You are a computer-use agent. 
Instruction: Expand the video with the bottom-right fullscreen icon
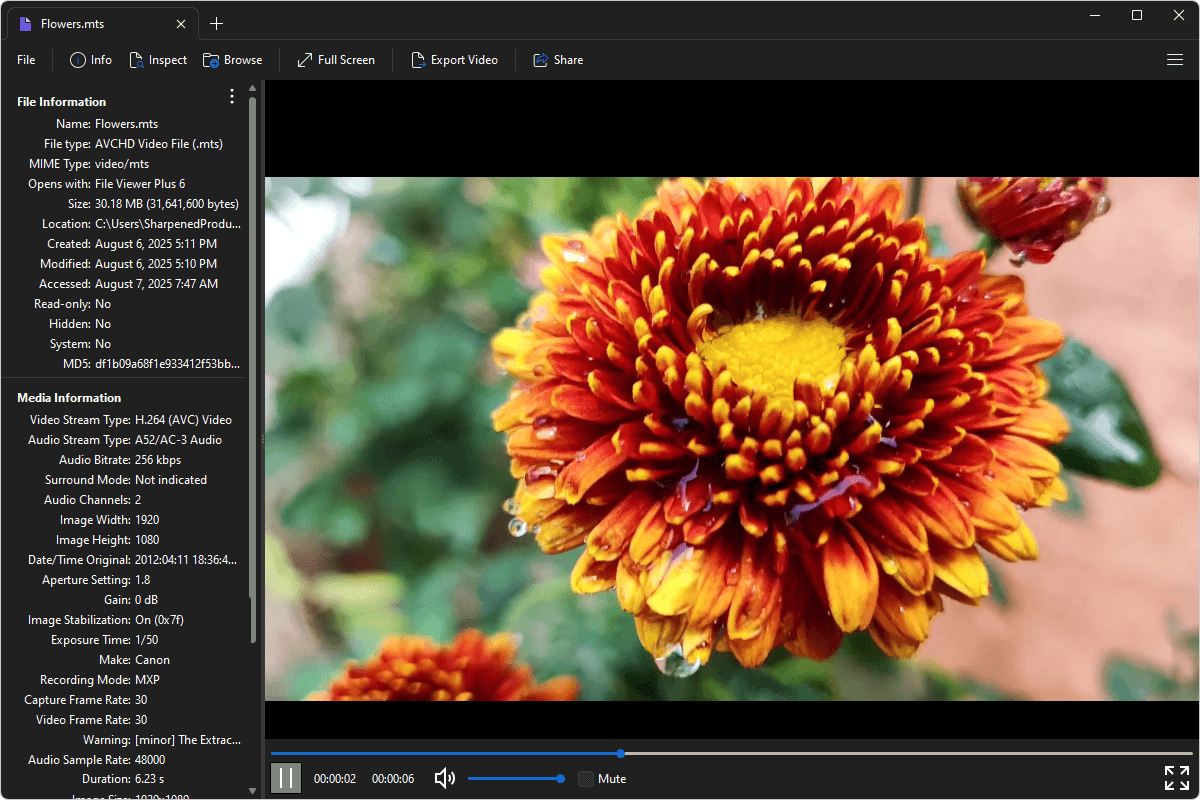[x=1177, y=778]
